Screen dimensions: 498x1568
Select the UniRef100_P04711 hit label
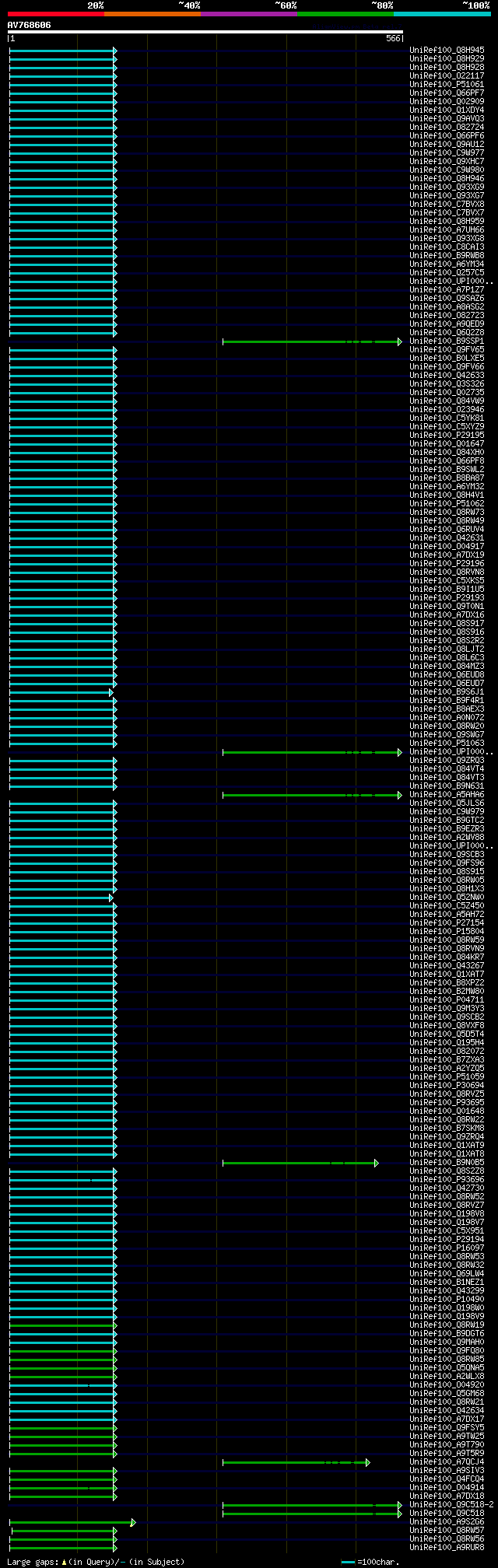447,1000
